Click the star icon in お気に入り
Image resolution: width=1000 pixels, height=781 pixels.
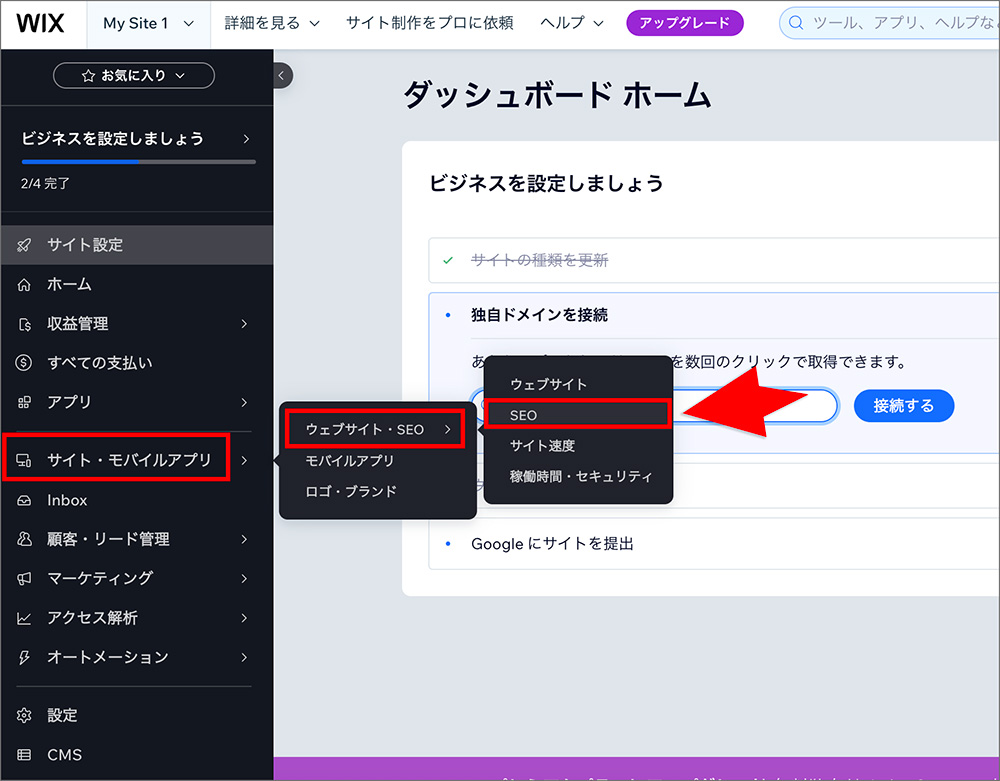click(88, 76)
